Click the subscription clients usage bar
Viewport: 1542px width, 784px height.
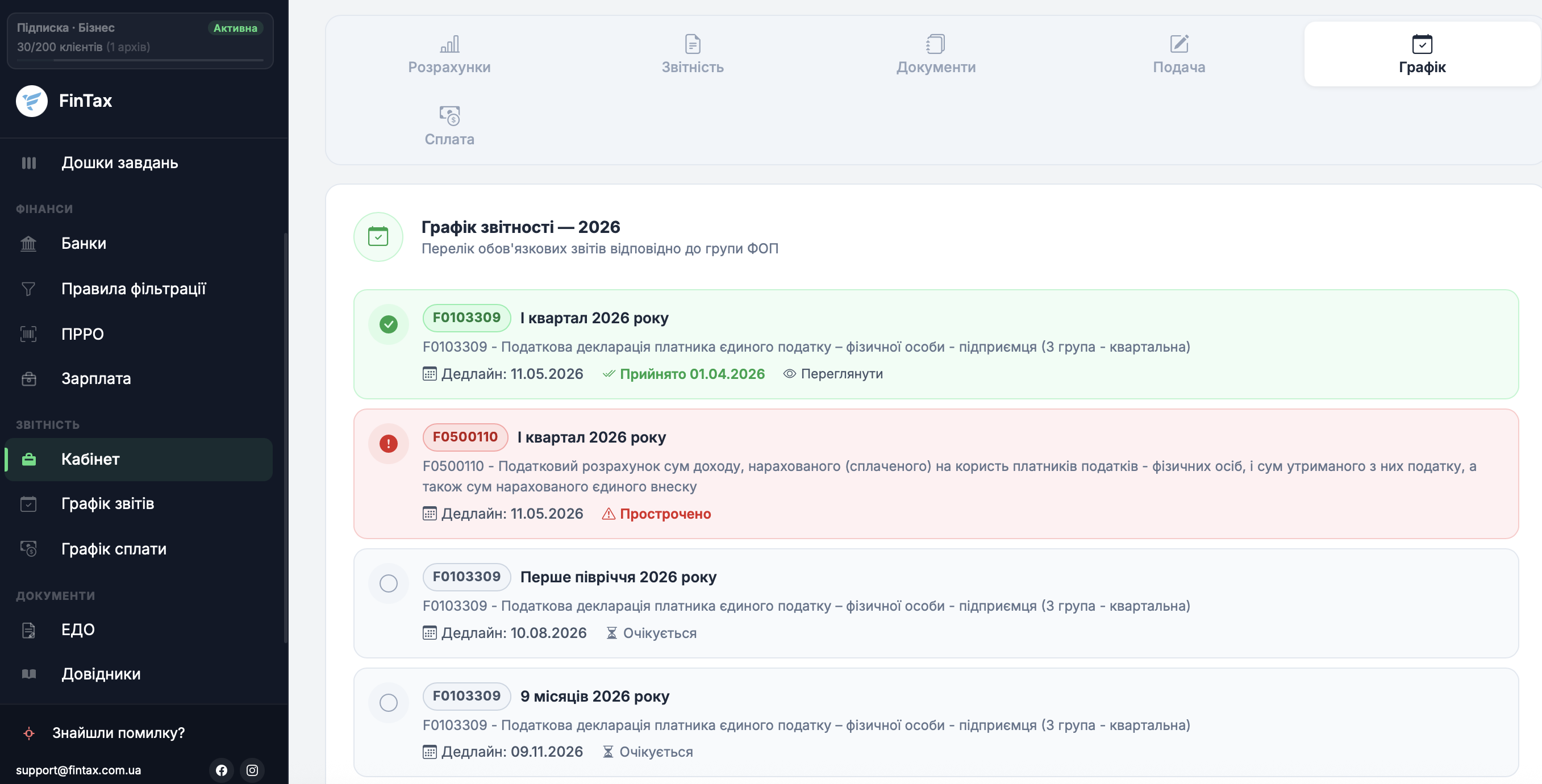click(x=140, y=60)
